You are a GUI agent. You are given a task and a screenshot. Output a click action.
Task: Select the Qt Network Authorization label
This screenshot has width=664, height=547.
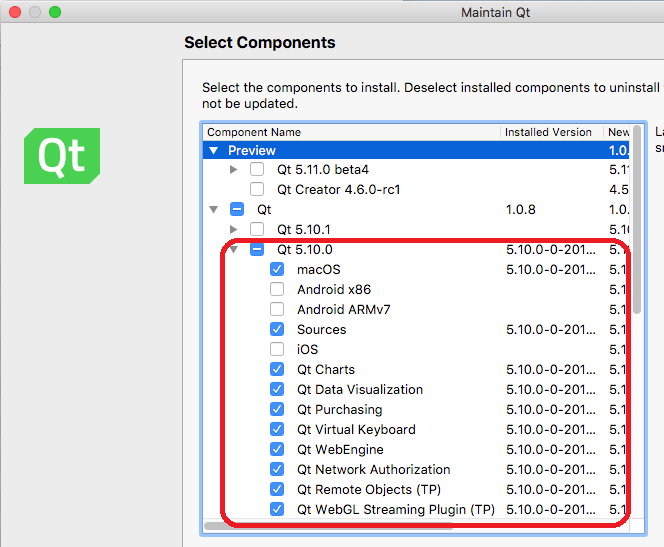374,469
